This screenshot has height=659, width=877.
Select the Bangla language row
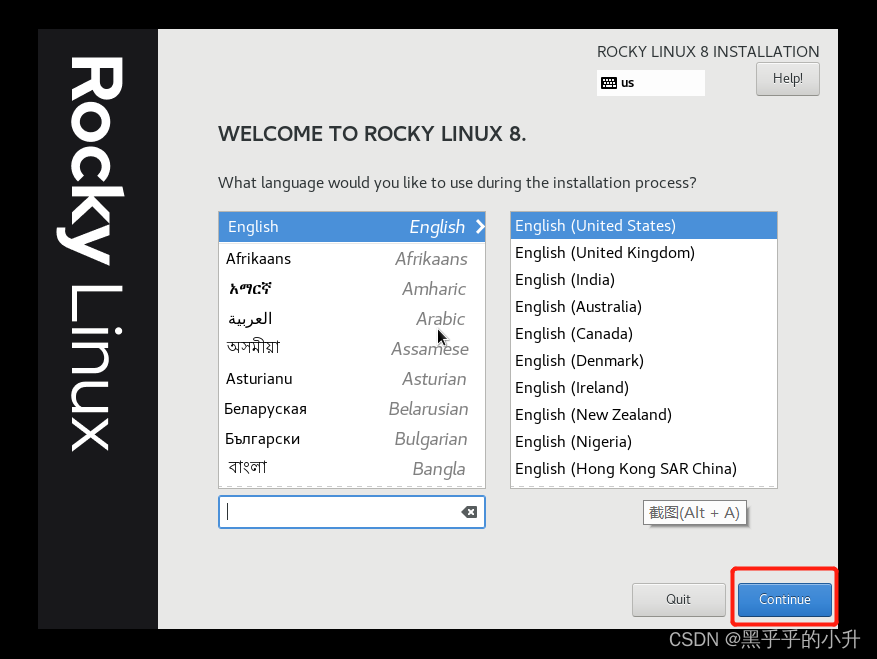(352, 469)
